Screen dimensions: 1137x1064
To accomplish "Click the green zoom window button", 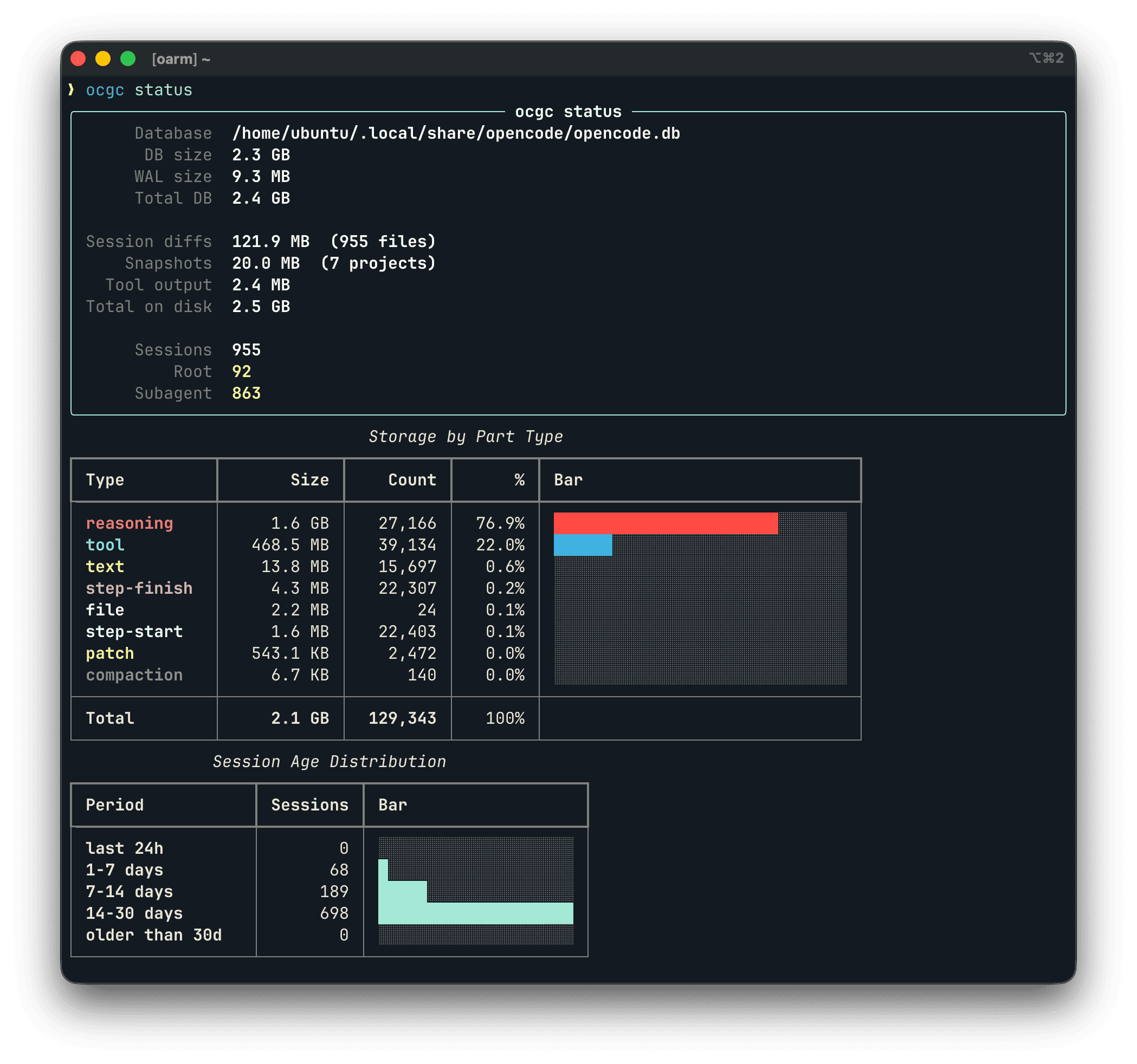I will point(128,59).
